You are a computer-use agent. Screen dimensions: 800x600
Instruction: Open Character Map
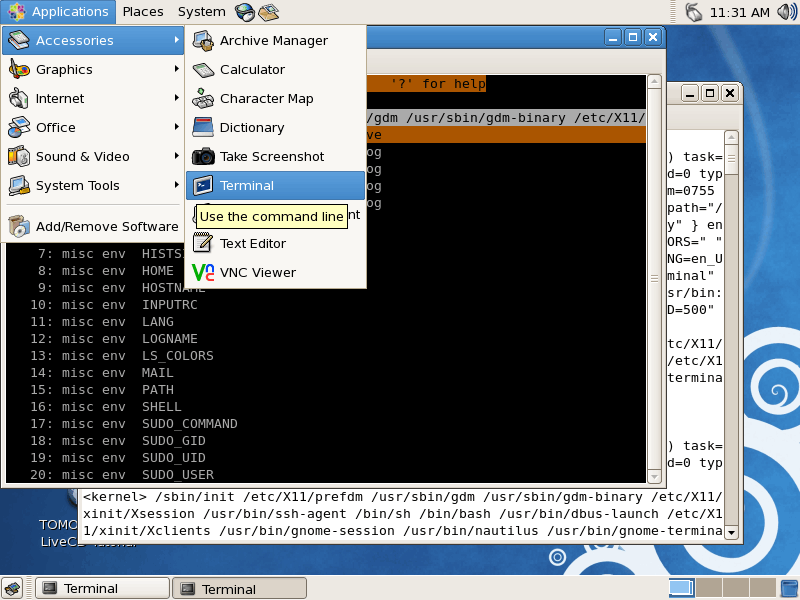276,98
